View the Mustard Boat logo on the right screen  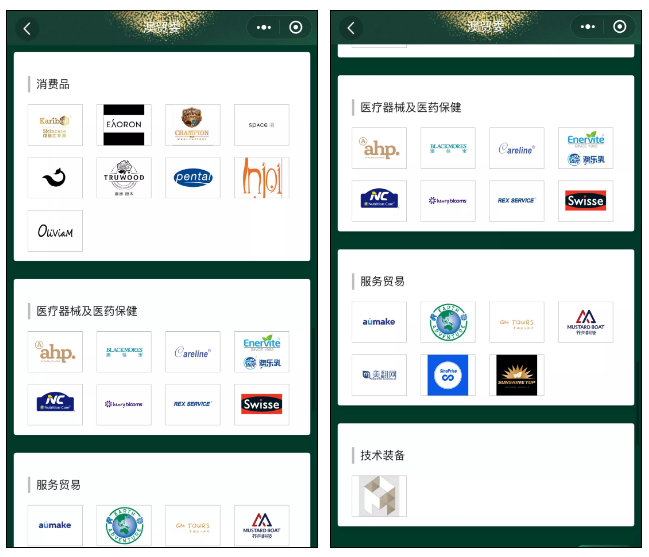586,322
